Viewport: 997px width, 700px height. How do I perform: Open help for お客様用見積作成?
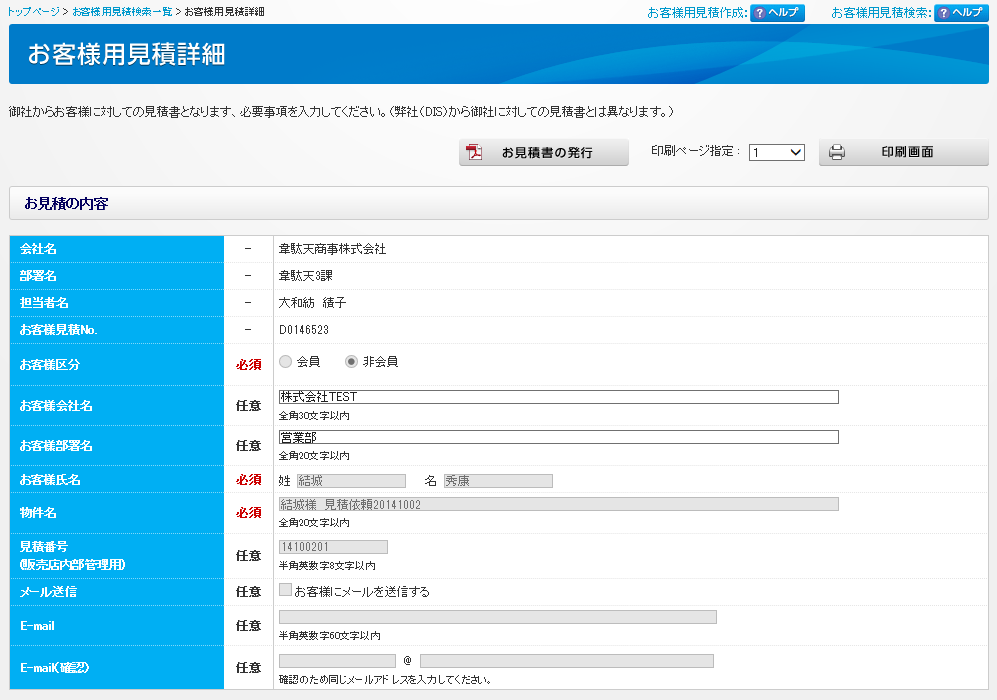pyautogui.click(x=777, y=13)
